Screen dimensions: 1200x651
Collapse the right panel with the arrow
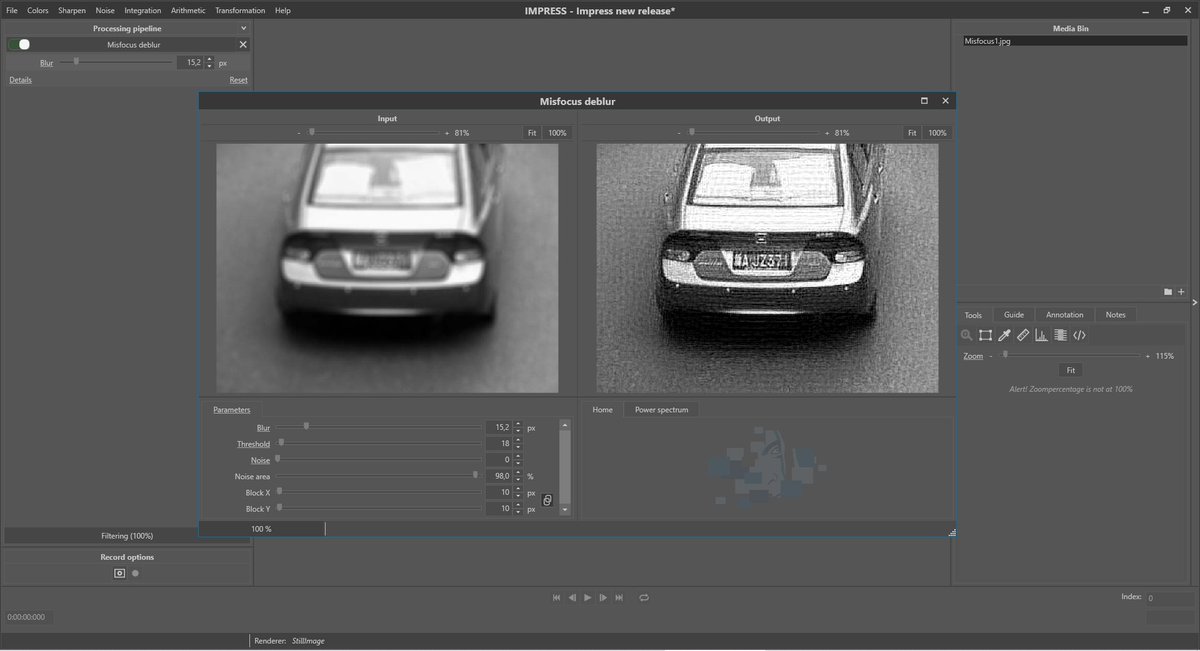1195,302
